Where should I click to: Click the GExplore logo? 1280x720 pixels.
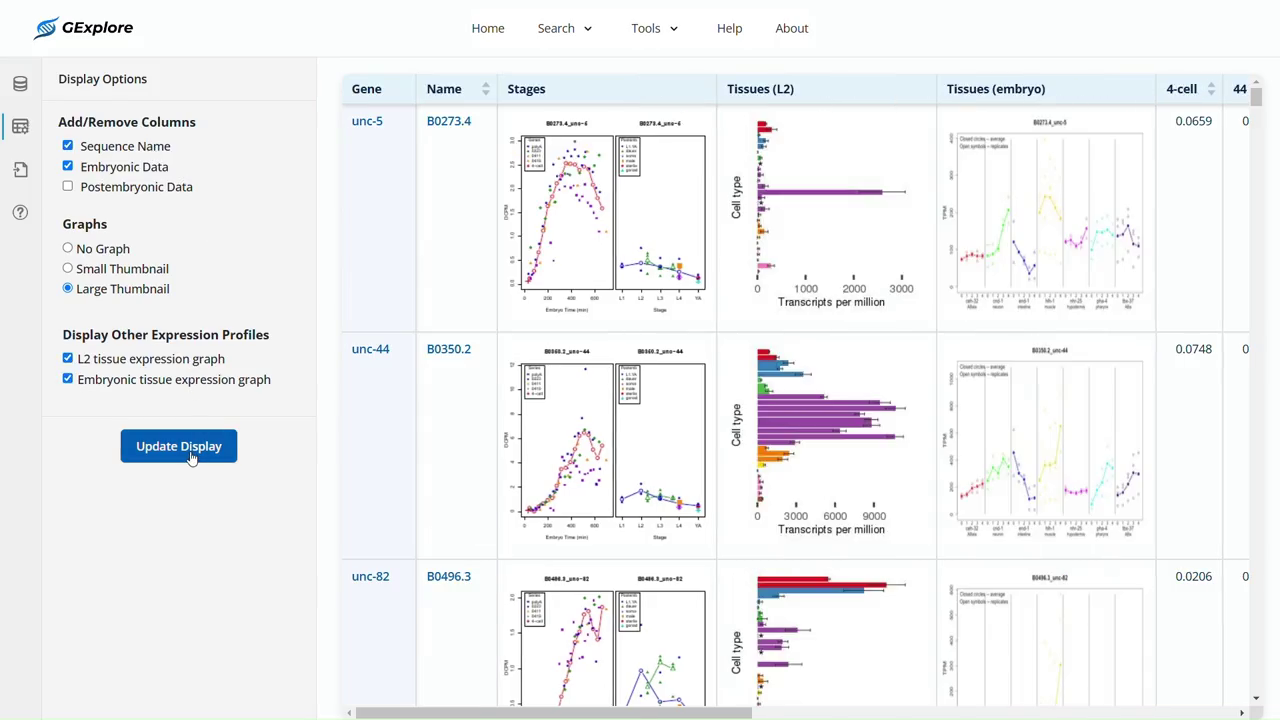83,28
